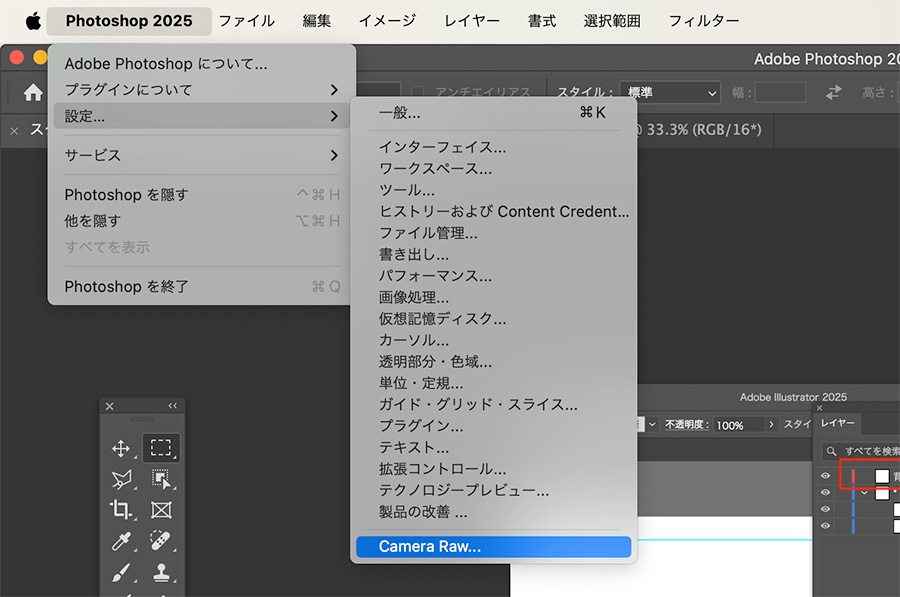Open ツール… preferences
Image resolution: width=900 pixels, height=597 pixels.
tap(494, 190)
